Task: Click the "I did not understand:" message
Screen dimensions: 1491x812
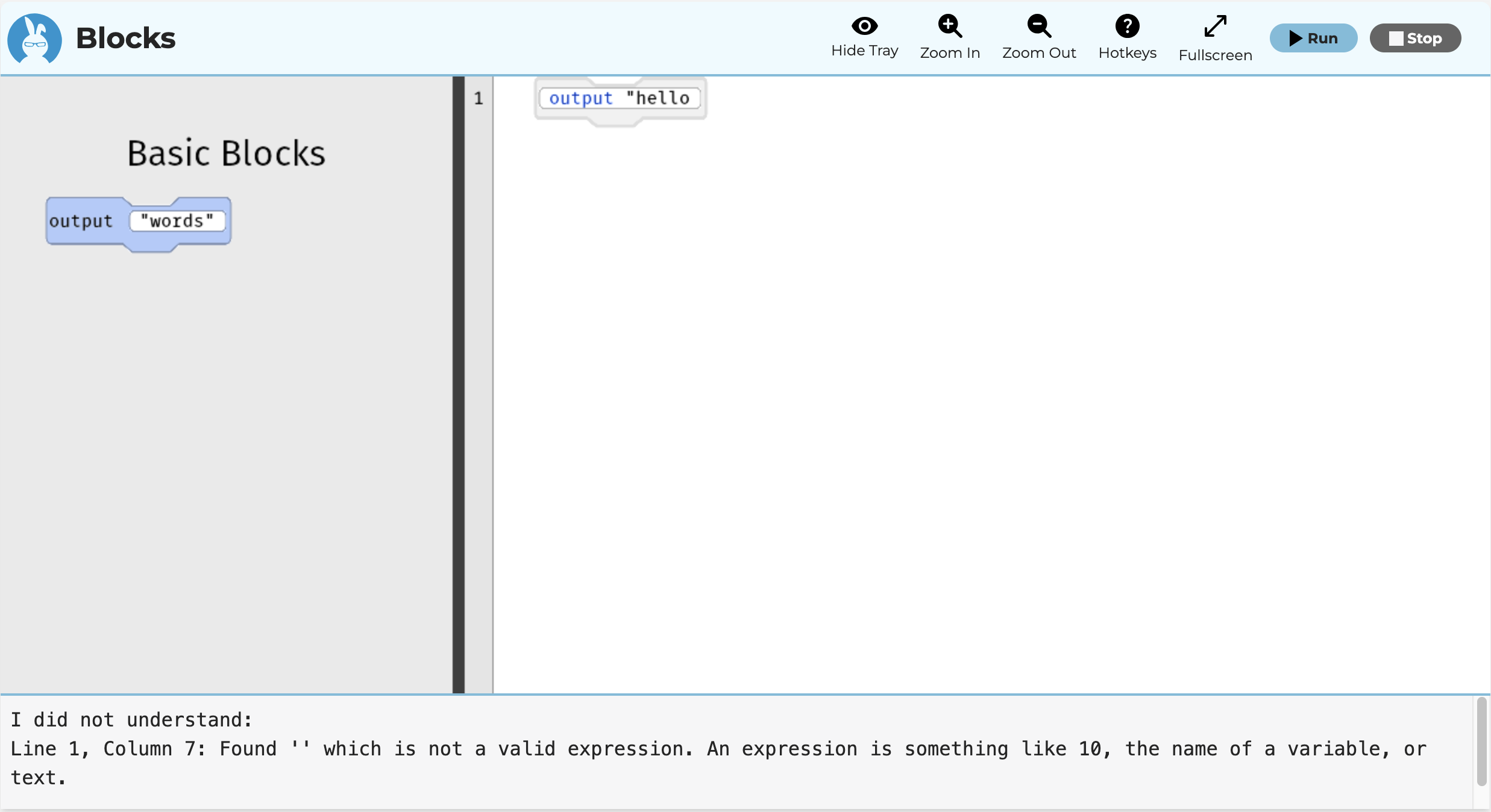Action: 131,720
